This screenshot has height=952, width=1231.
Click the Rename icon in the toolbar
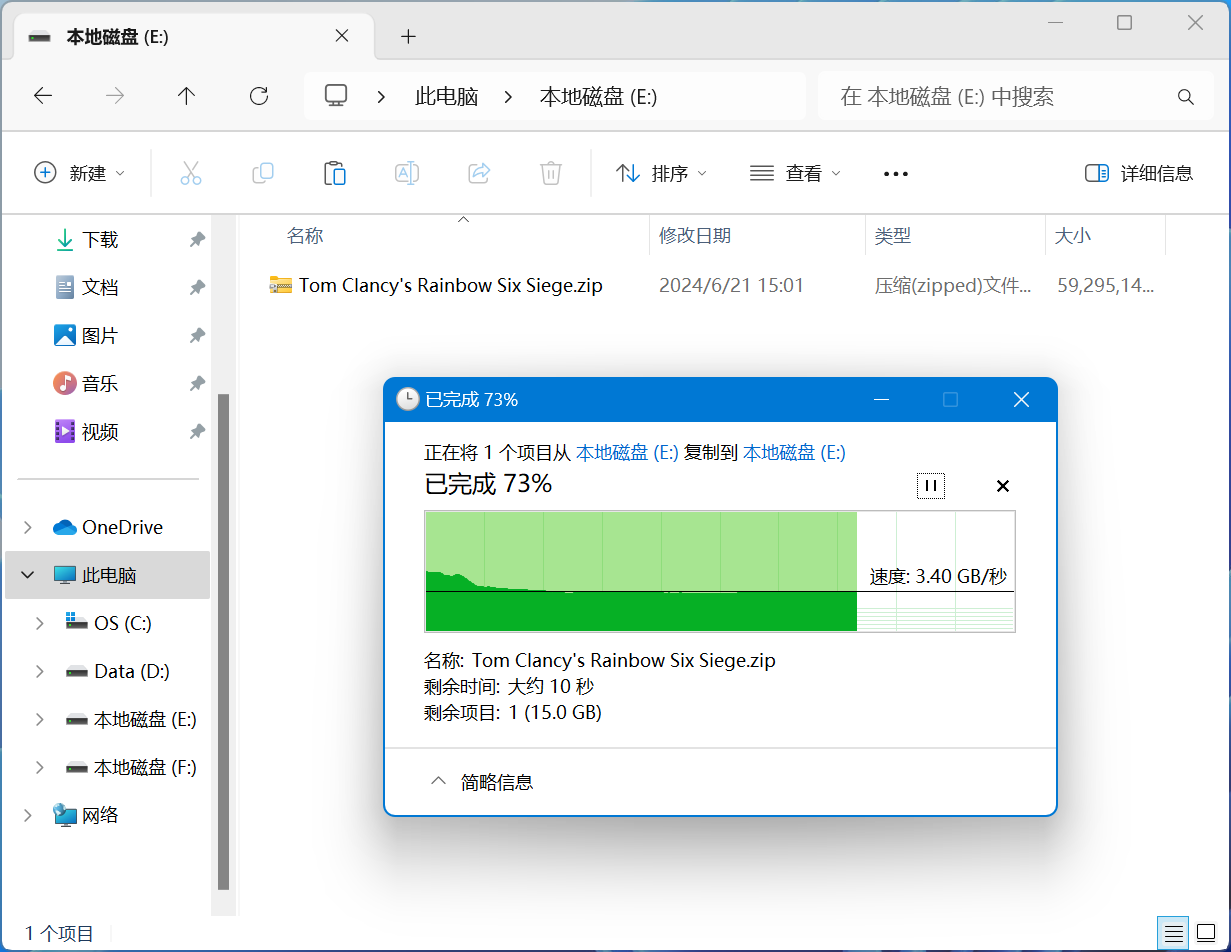coord(407,172)
